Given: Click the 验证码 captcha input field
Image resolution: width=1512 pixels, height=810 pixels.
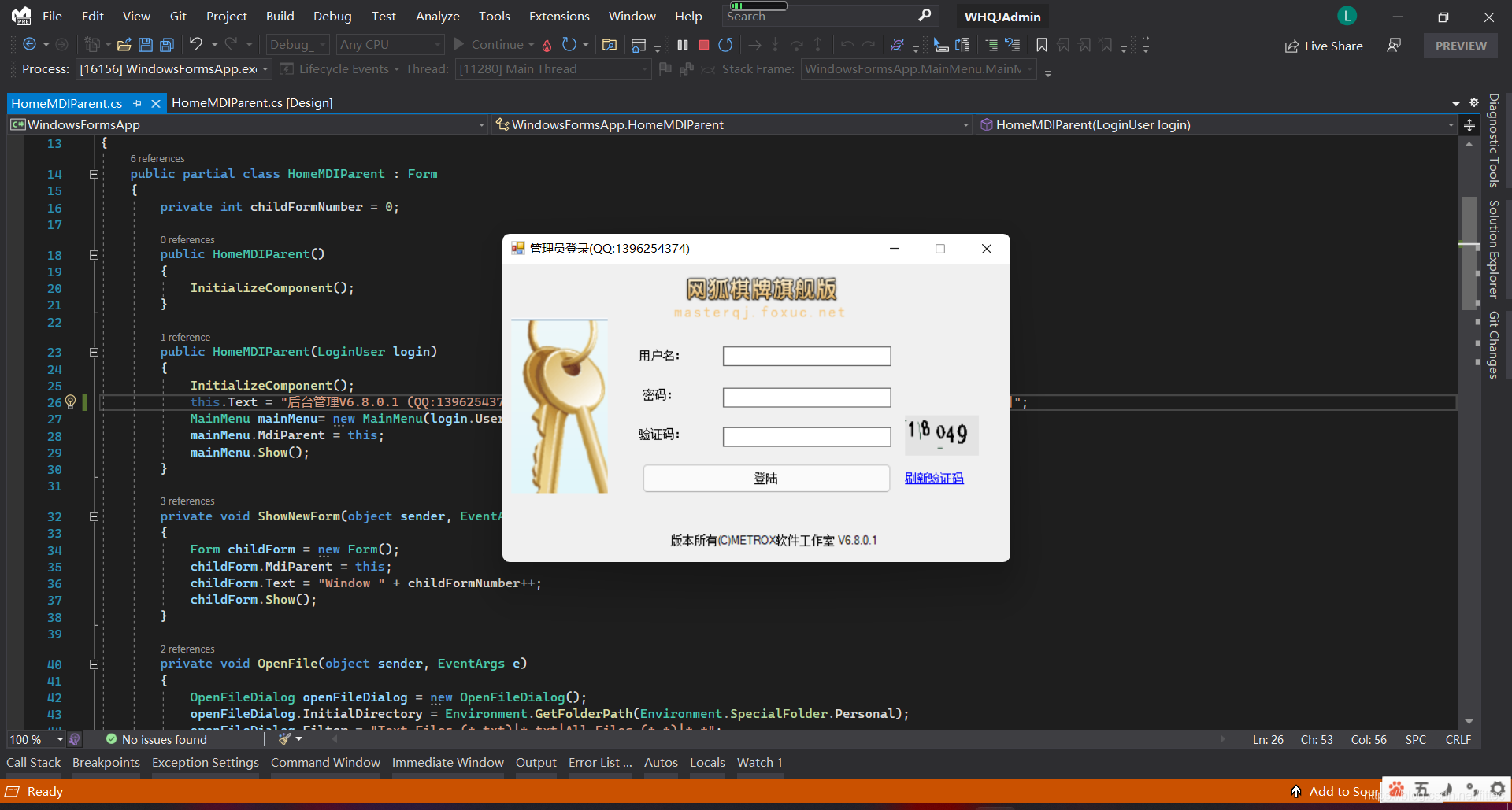Looking at the screenshot, I should [806, 436].
